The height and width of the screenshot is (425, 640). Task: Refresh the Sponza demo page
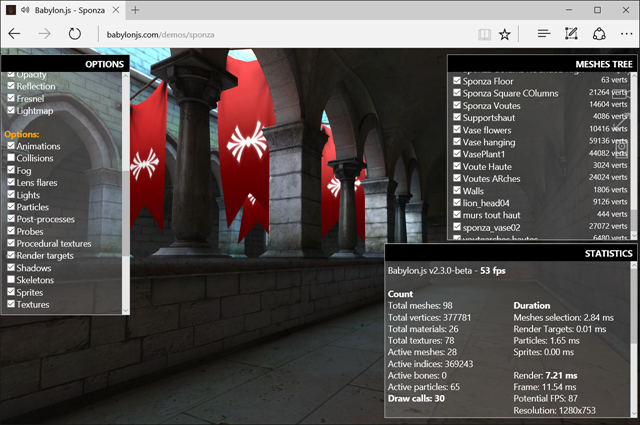pos(75,34)
